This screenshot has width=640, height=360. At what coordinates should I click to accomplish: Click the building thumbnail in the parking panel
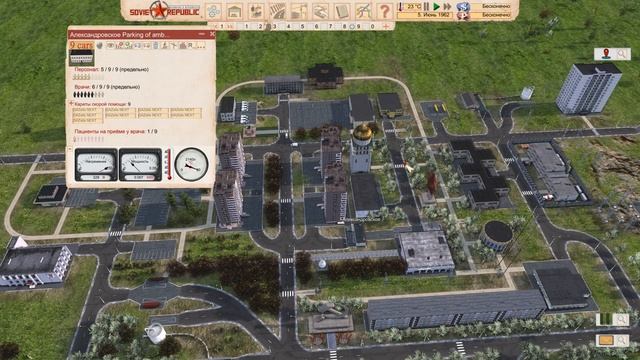(x=81, y=58)
